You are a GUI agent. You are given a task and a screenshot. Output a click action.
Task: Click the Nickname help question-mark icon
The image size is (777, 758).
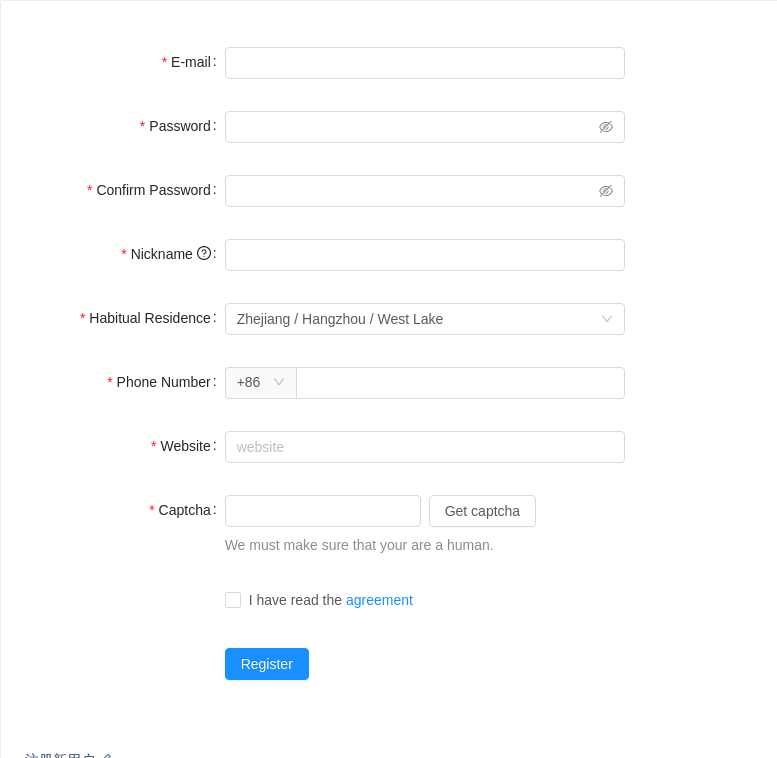(204, 253)
